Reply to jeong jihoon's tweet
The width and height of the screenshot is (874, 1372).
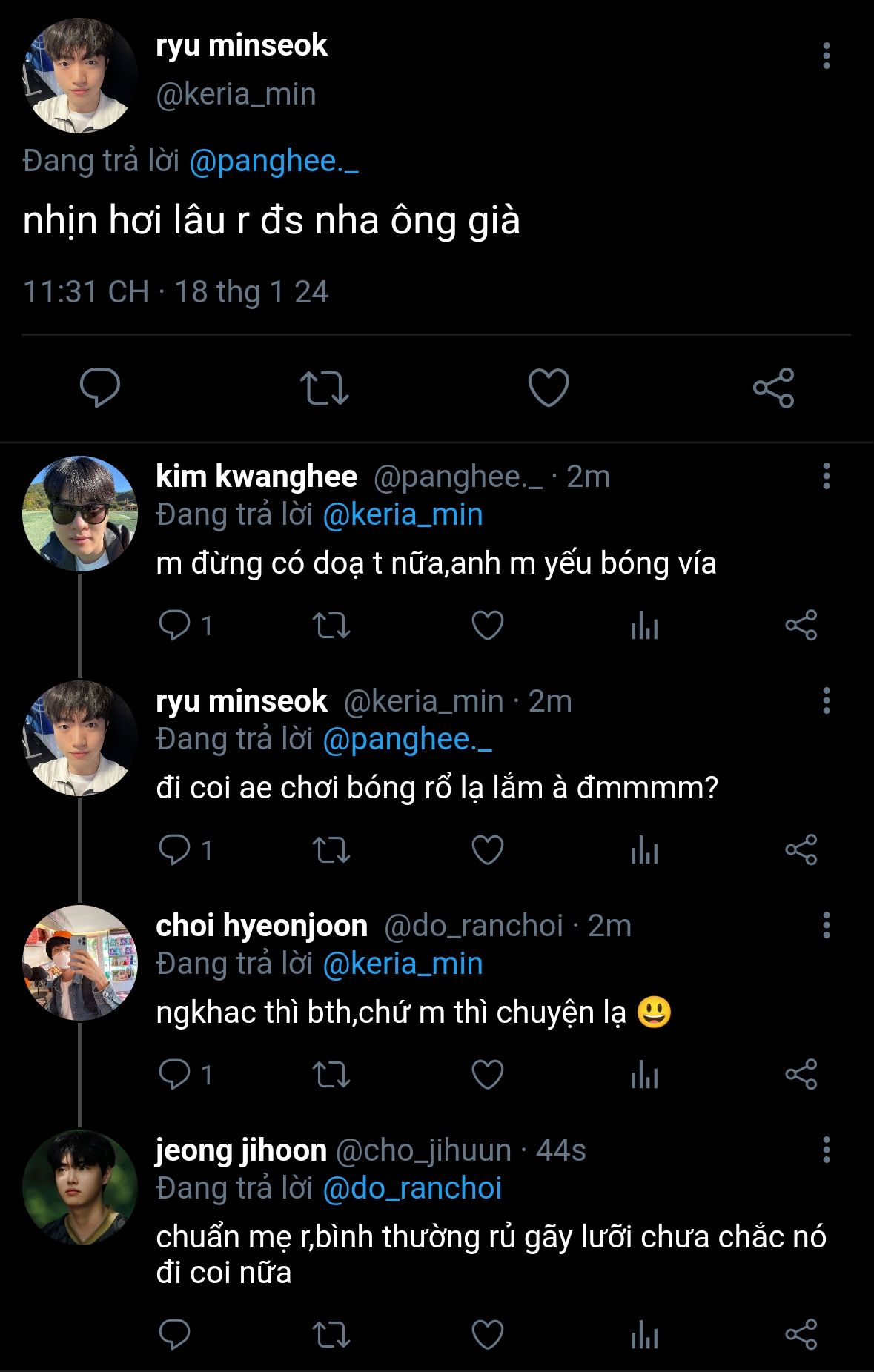pos(175,1336)
